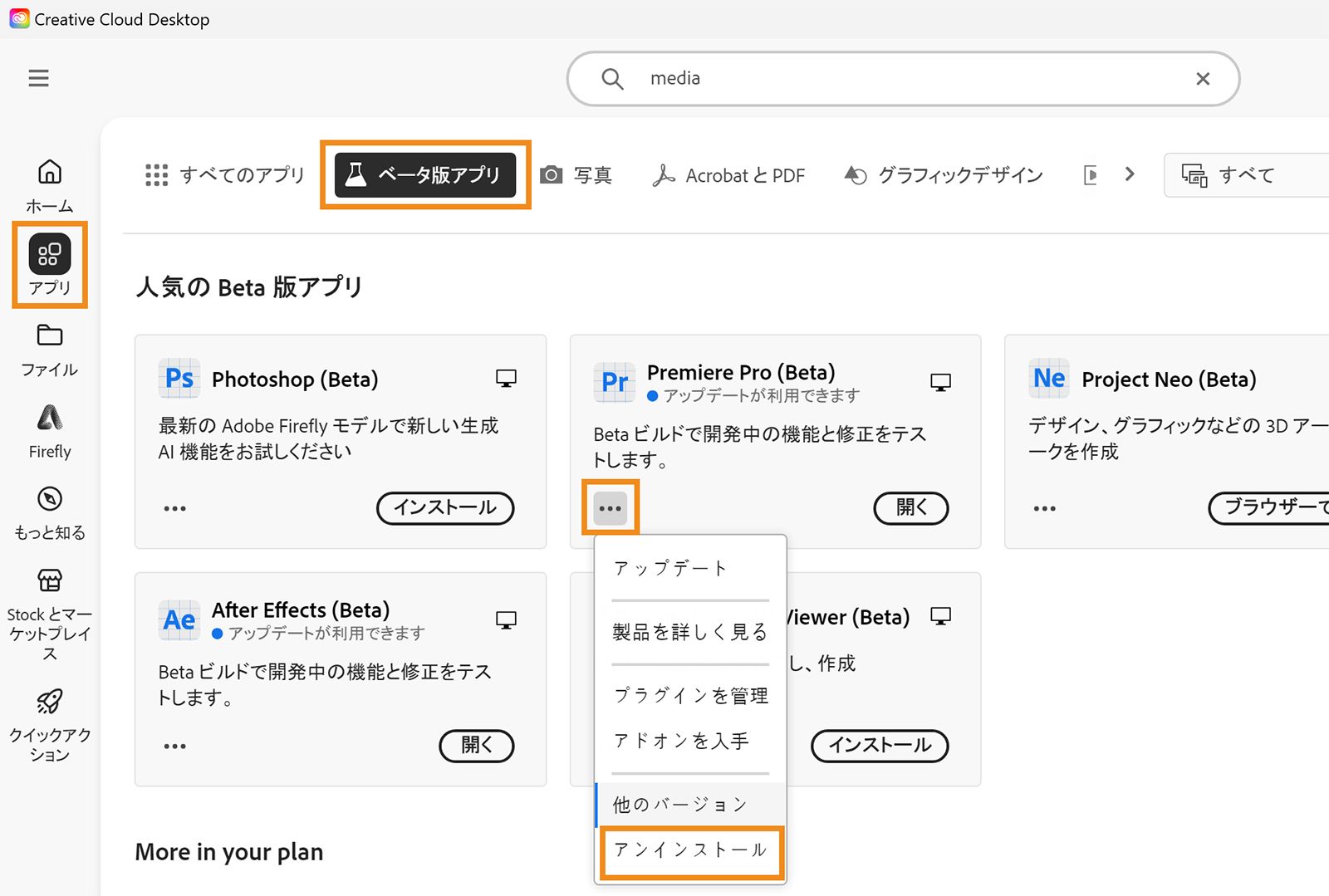Click the After Effects Ae icon

(179, 620)
